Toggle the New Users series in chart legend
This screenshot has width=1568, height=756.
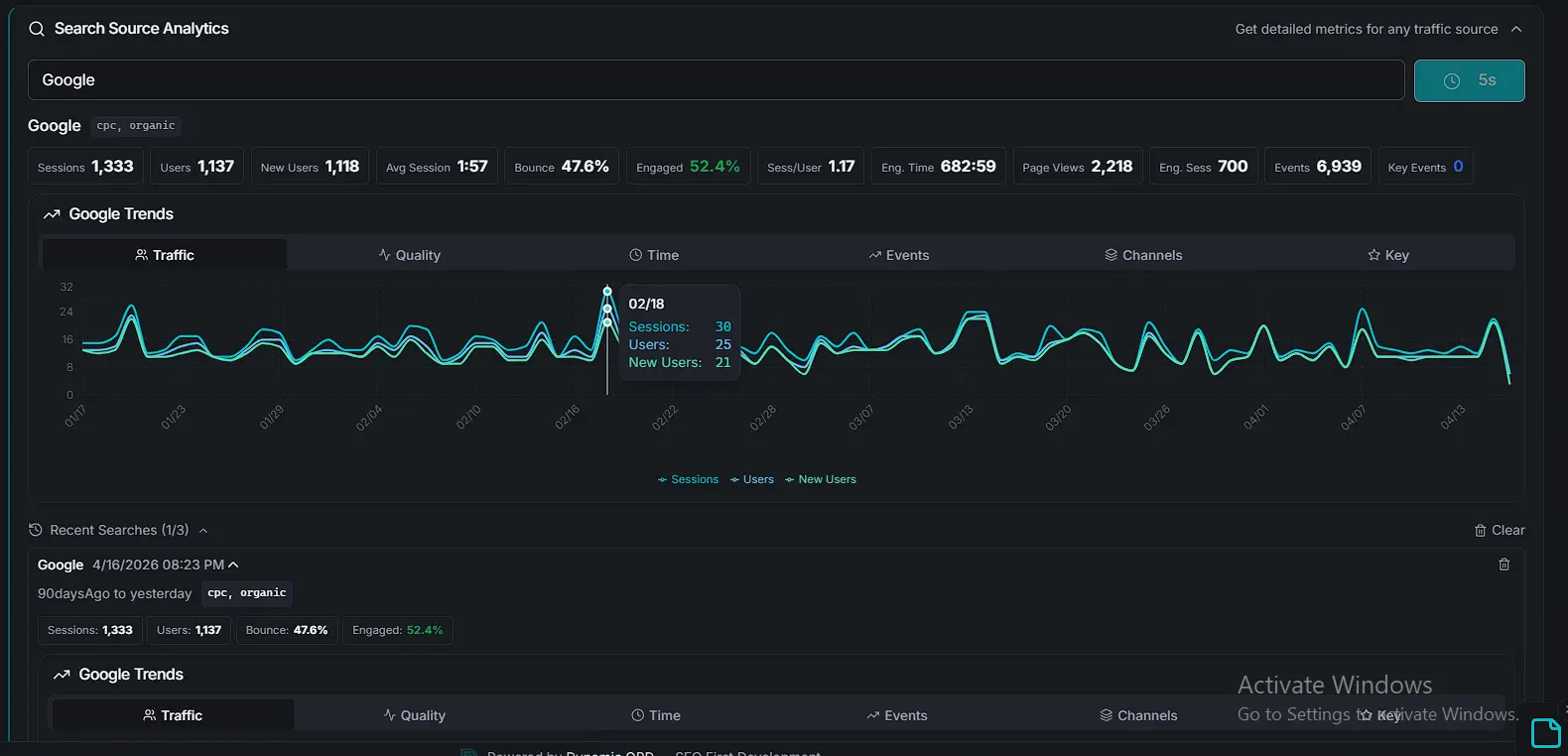[x=820, y=479]
